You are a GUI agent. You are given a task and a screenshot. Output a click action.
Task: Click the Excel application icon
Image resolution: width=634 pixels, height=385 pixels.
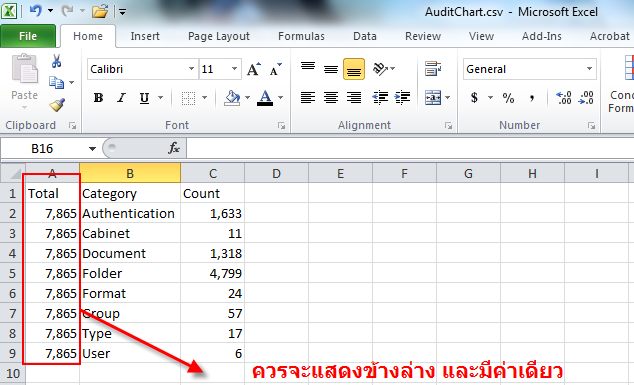point(9,11)
